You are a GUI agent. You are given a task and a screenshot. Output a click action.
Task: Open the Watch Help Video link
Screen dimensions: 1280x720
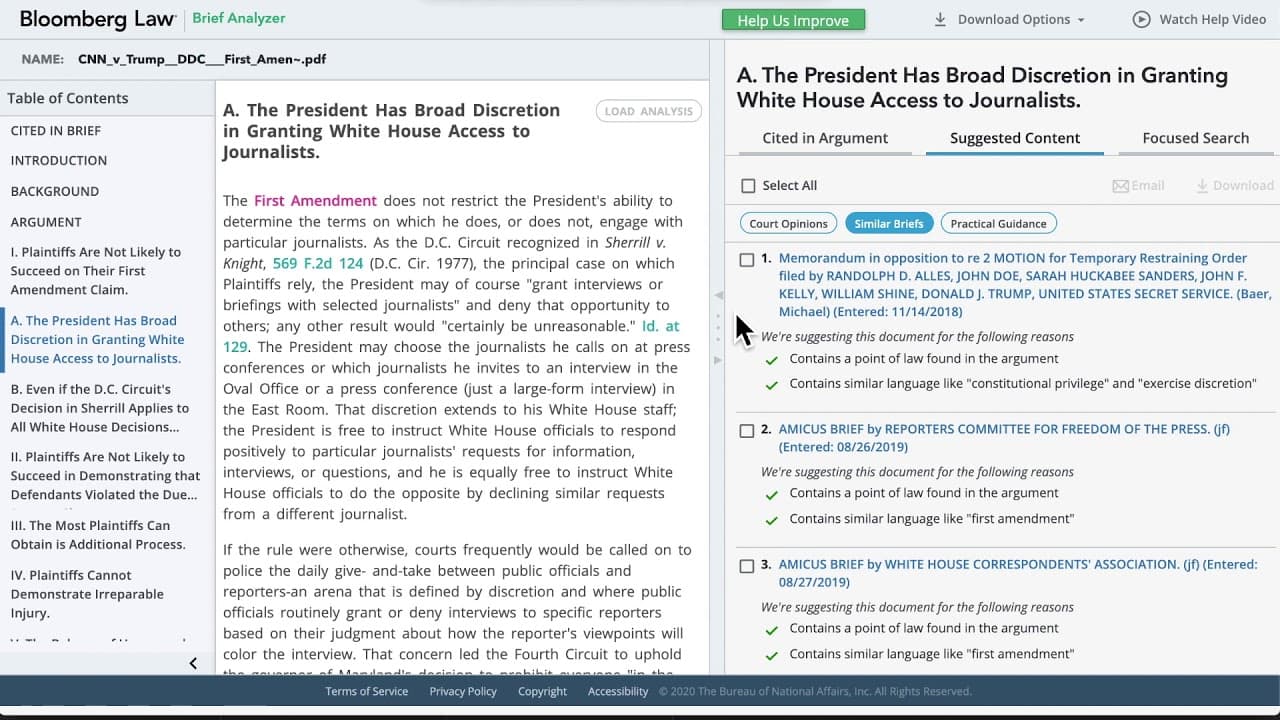pyautogui.click(x=1199, y=19)
